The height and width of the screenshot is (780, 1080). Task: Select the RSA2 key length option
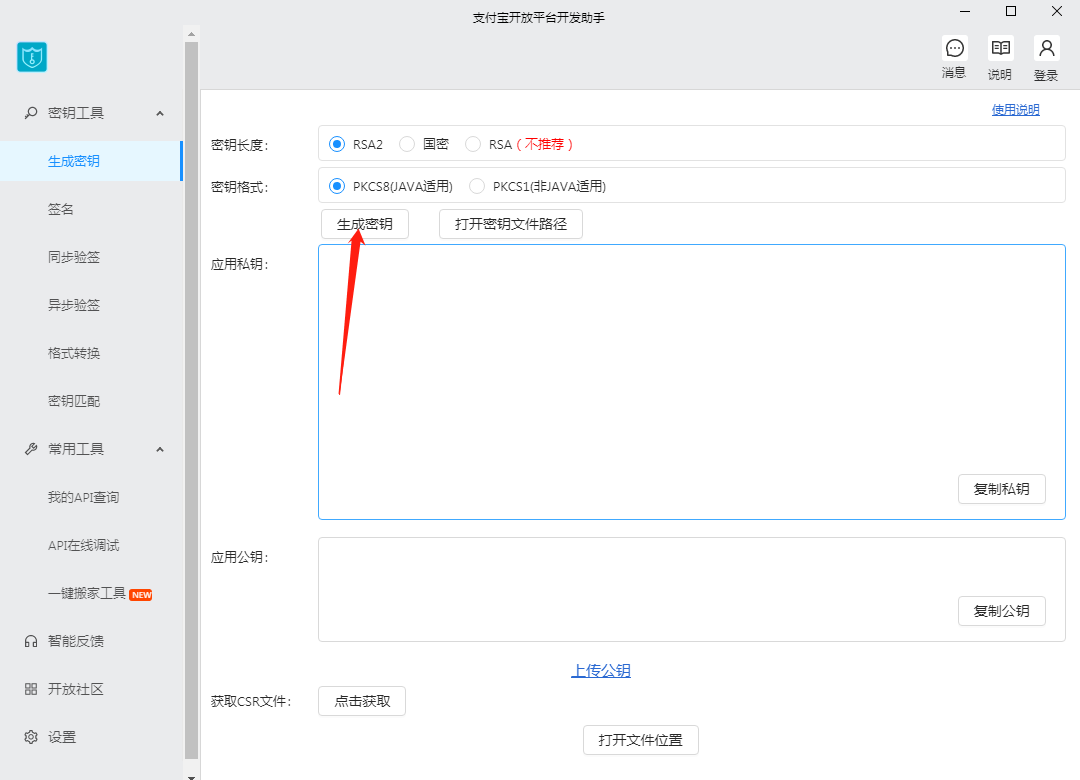tap(337, 144)
